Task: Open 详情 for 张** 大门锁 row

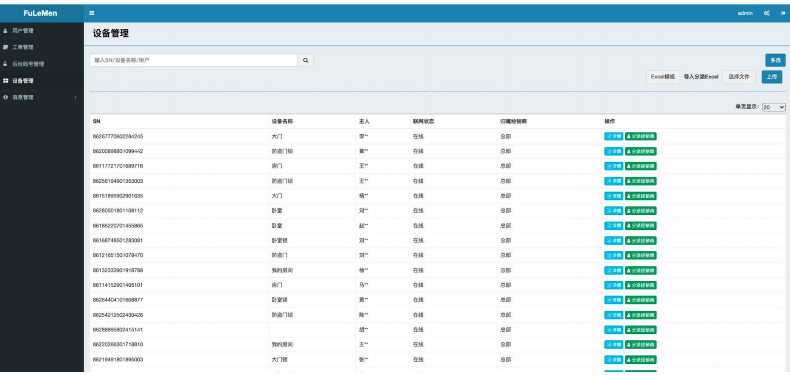Action: pos(613,359)
